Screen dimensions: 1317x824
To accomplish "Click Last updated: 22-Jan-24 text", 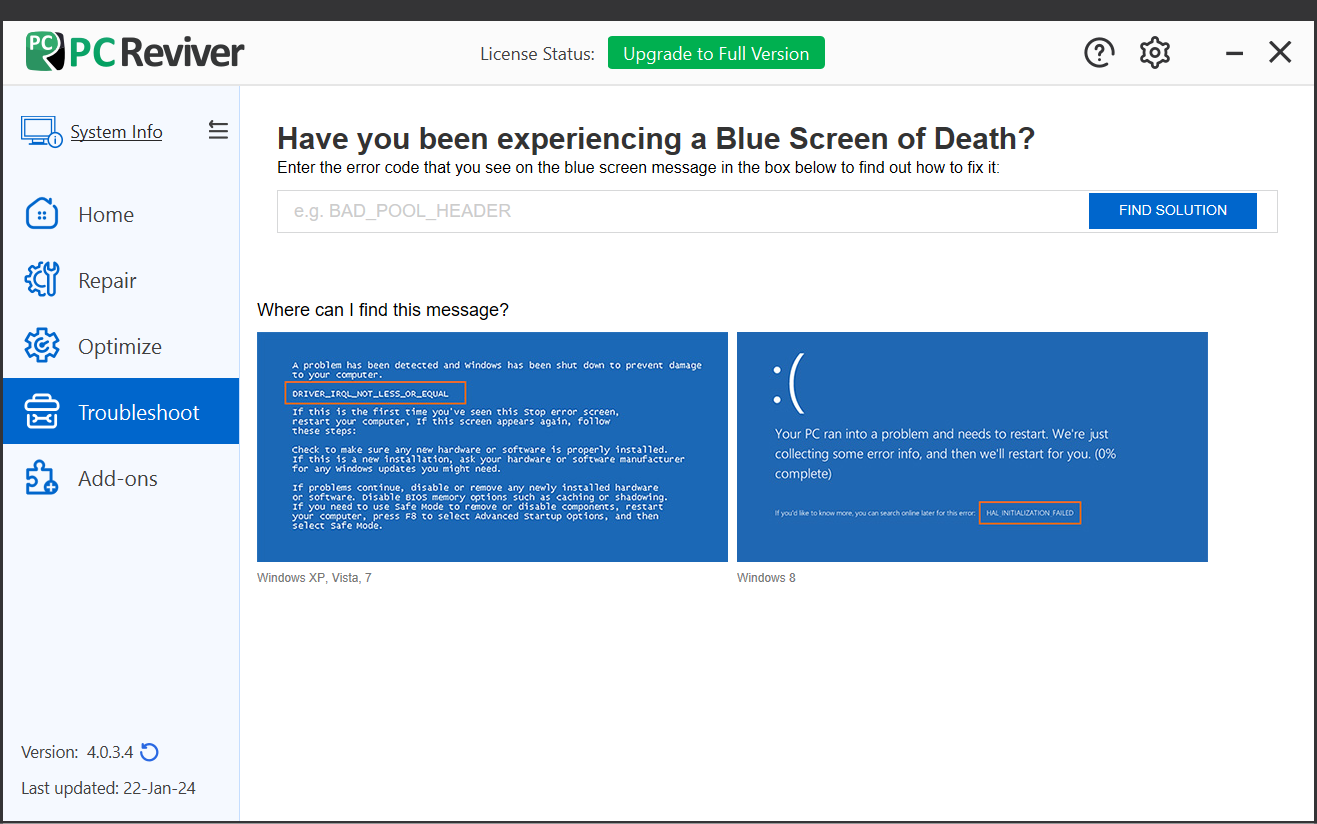I will point(108,788).
